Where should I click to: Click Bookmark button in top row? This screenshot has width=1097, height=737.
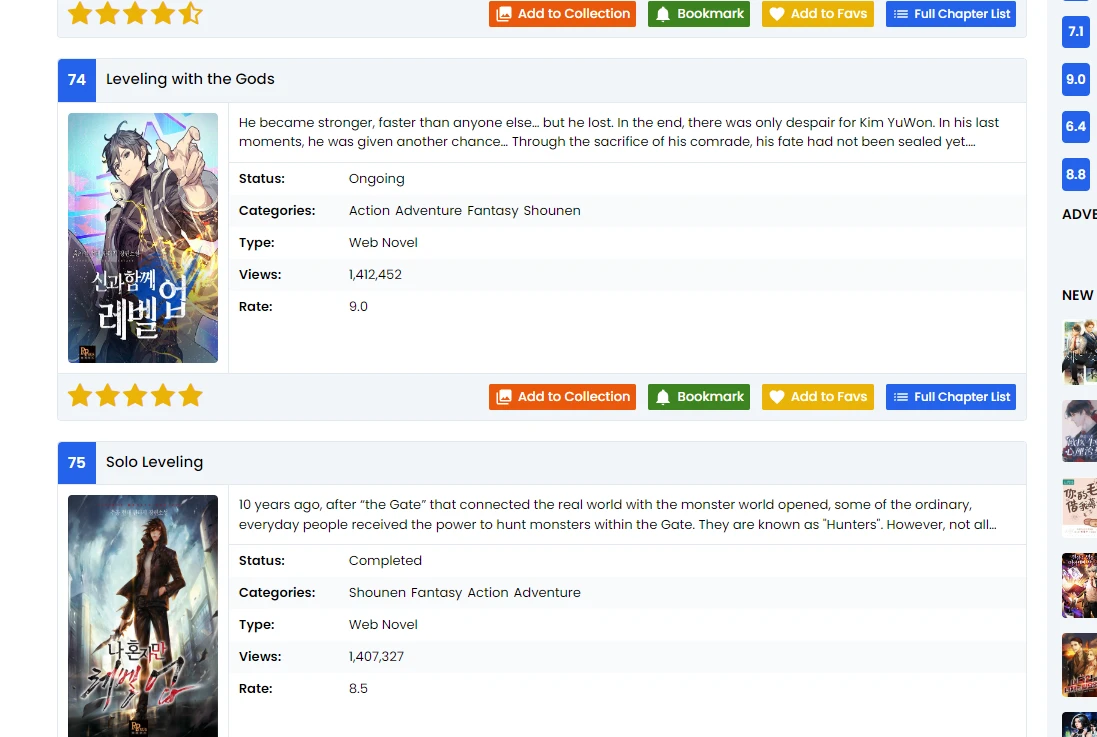(x=698, y=14)
